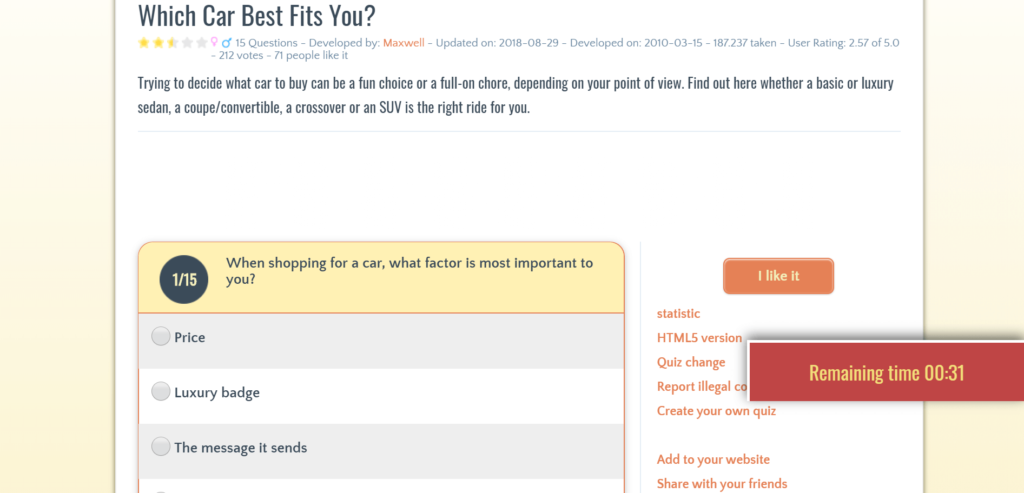Click Share with your friends link
Image resolution: width=1024 pixels, height=493 pixels.
[722, 484]
